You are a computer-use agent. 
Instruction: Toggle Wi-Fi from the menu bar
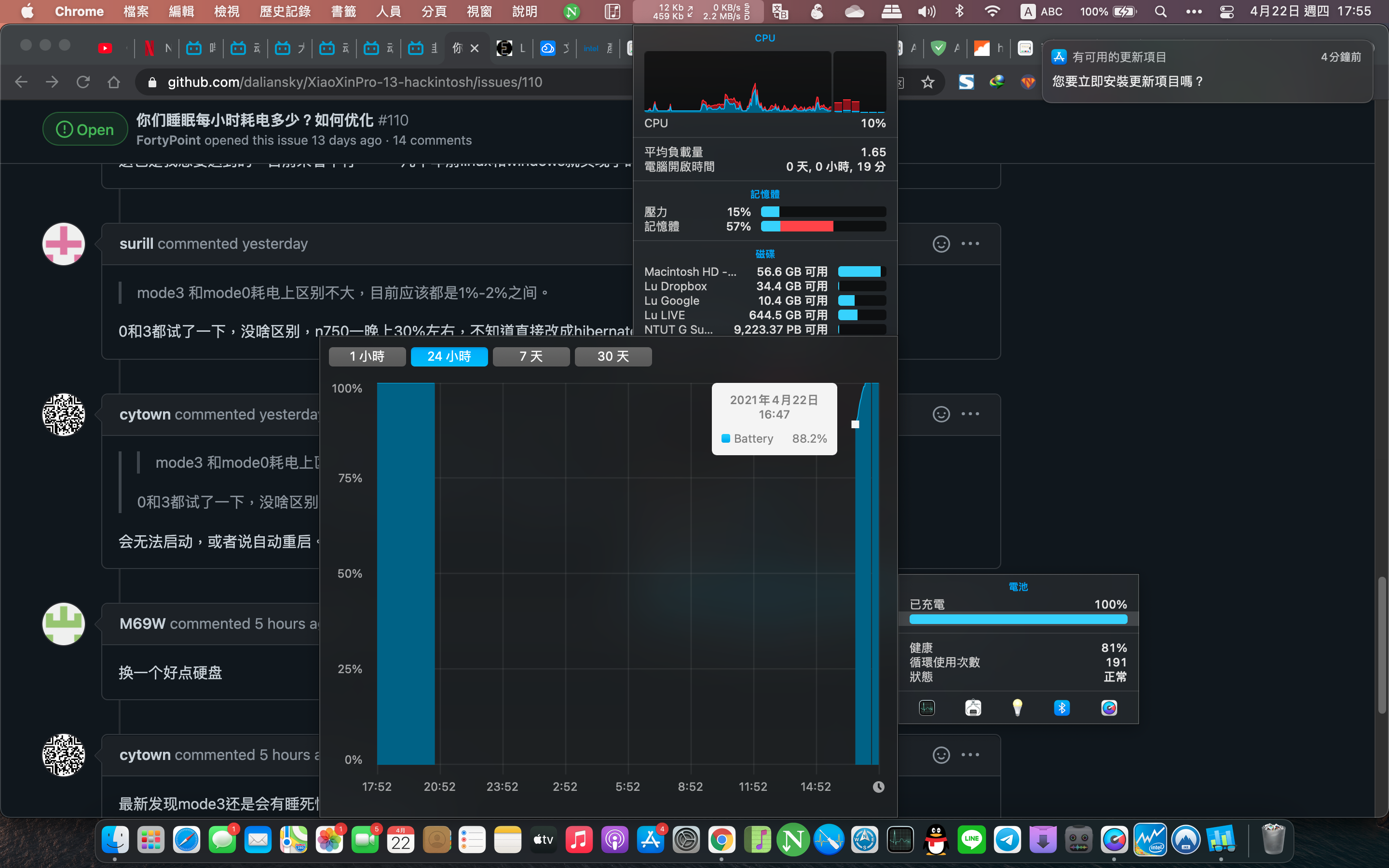pyautogui.click(x=993, y=12)
